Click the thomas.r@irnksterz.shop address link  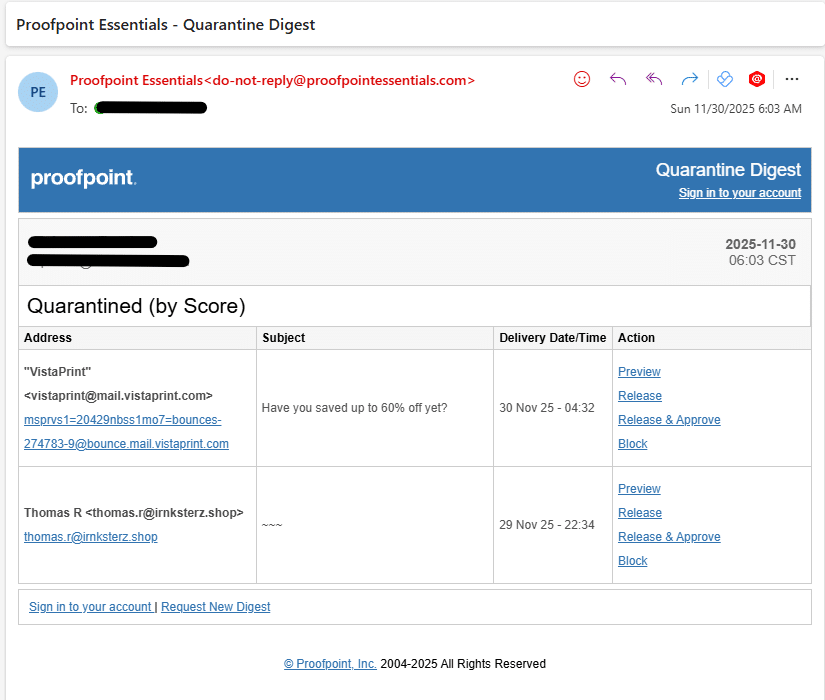[x=91, y=537]
